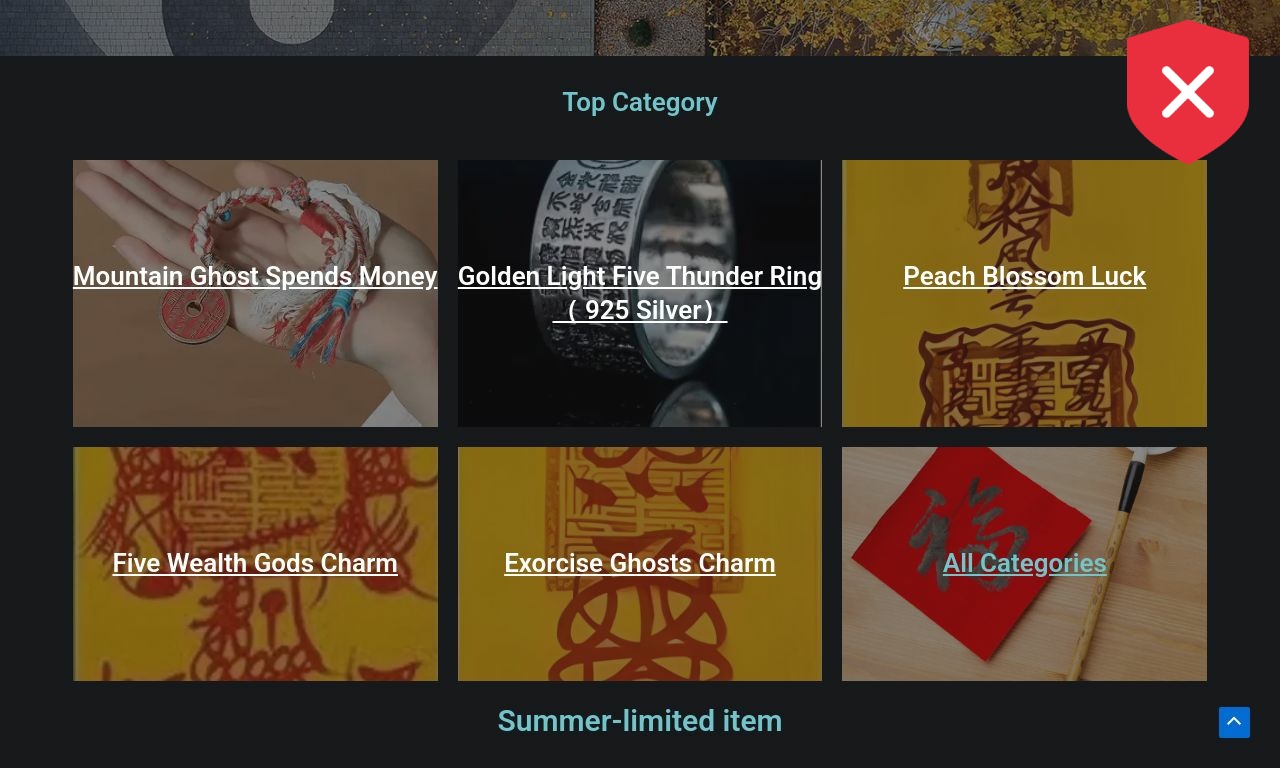1280x768 pixels.
Task: Click the red shield X icon
Action: tap(1187, 91)
